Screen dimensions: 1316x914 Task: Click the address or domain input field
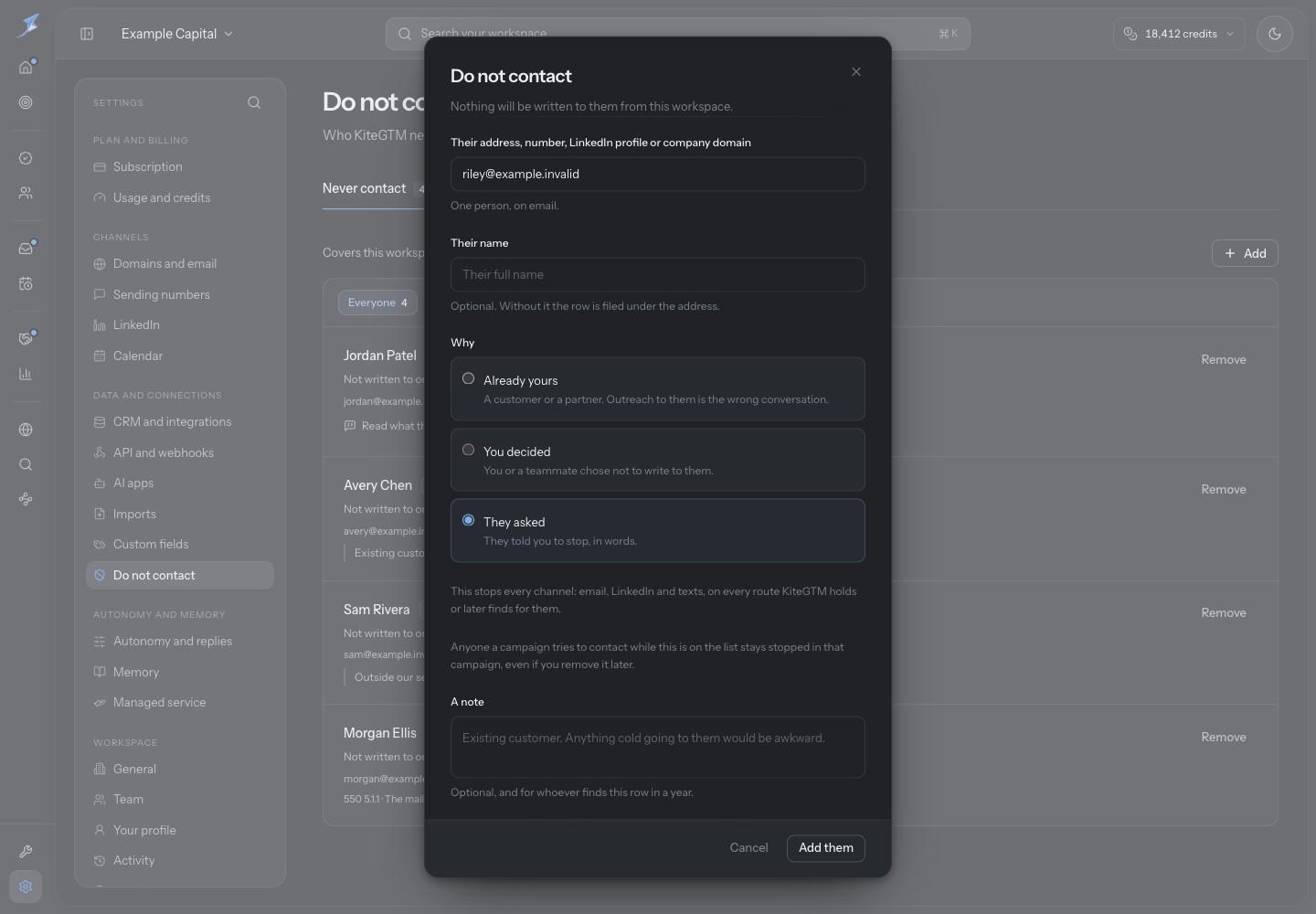658,174
